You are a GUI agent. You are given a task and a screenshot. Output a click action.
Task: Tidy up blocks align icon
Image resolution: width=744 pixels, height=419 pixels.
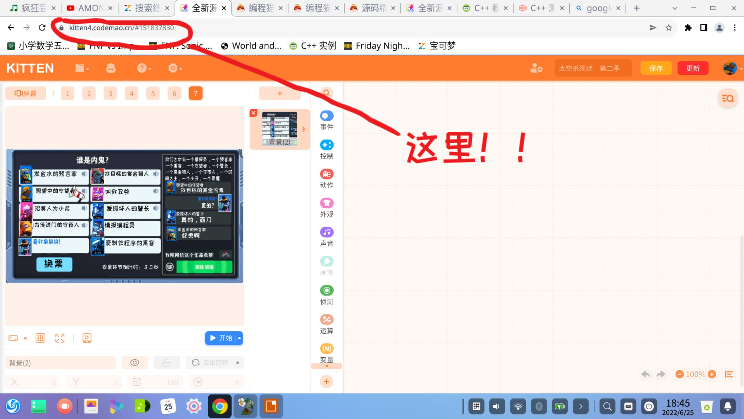click(729, 374)
